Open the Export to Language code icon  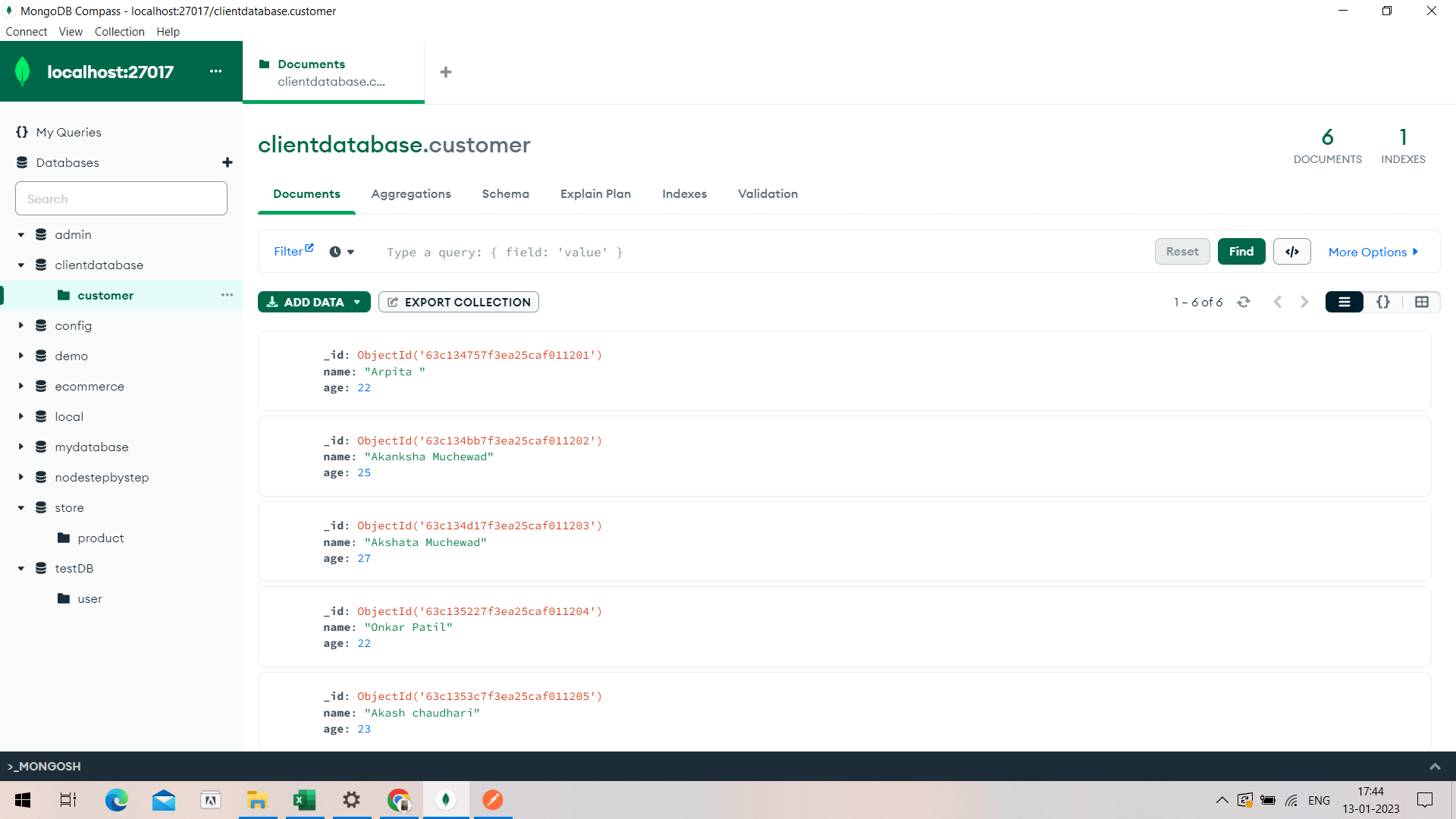click(1291, 251)
